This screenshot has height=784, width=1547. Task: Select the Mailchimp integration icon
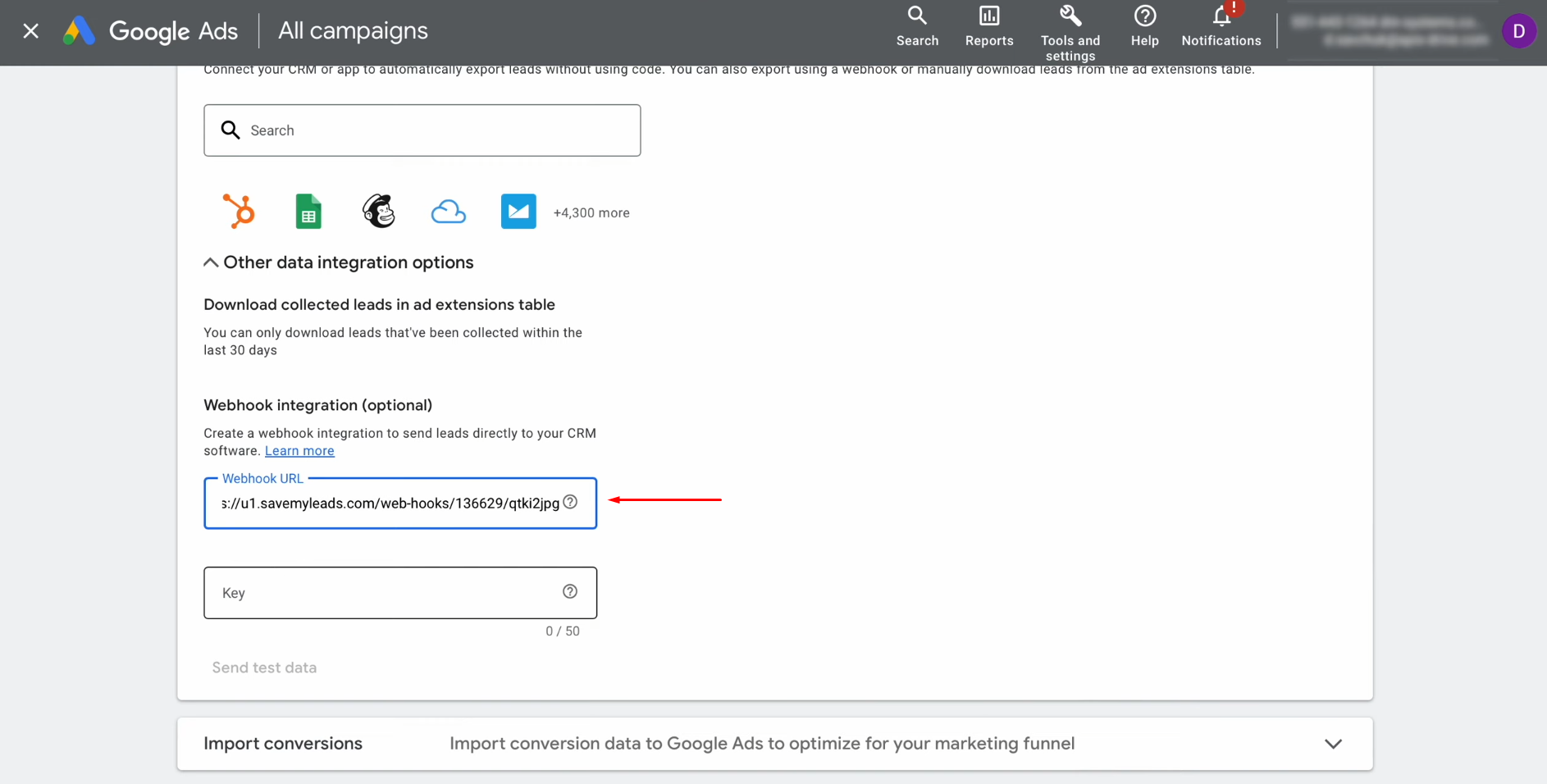(x=379, y=212)
